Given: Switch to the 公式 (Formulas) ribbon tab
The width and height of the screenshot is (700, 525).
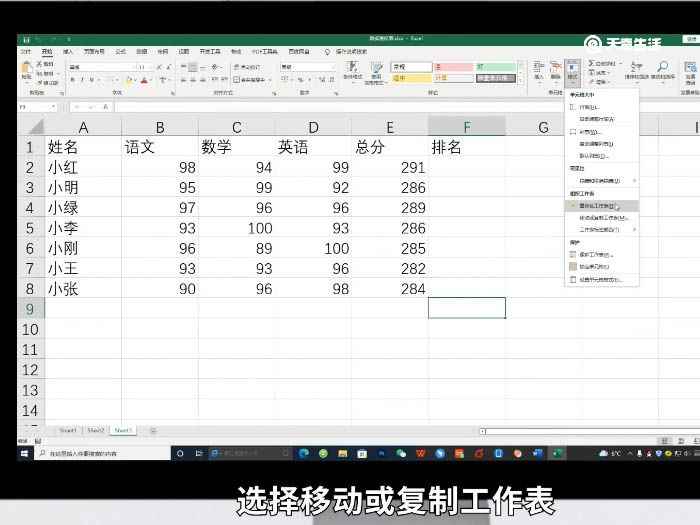Looking at the screenshot, I should (x=121, y=52).
